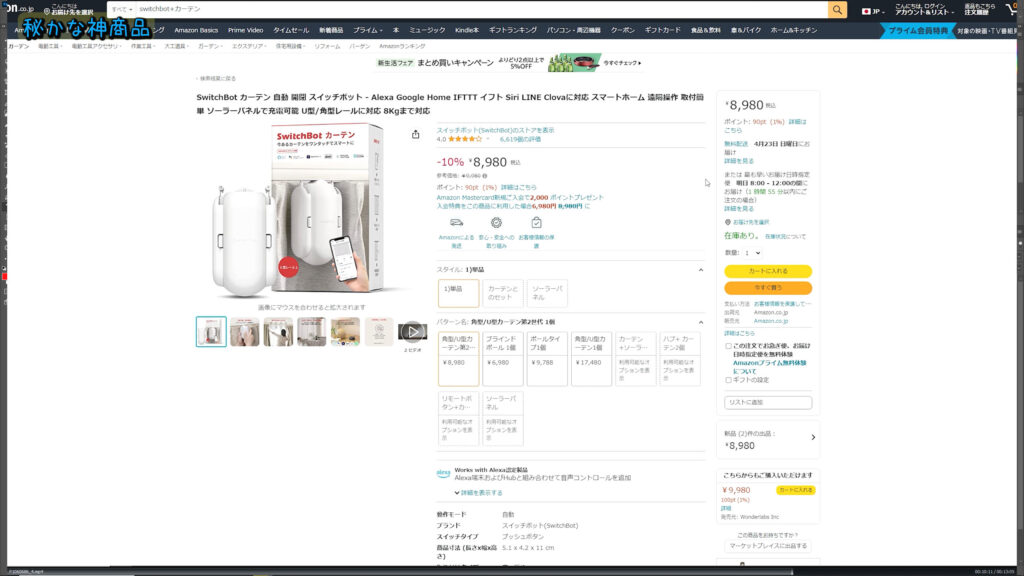The width and height of the screenshot is (1024, 576).
Task: Click the secure transaction gear icon
Action: pos(496,222)
